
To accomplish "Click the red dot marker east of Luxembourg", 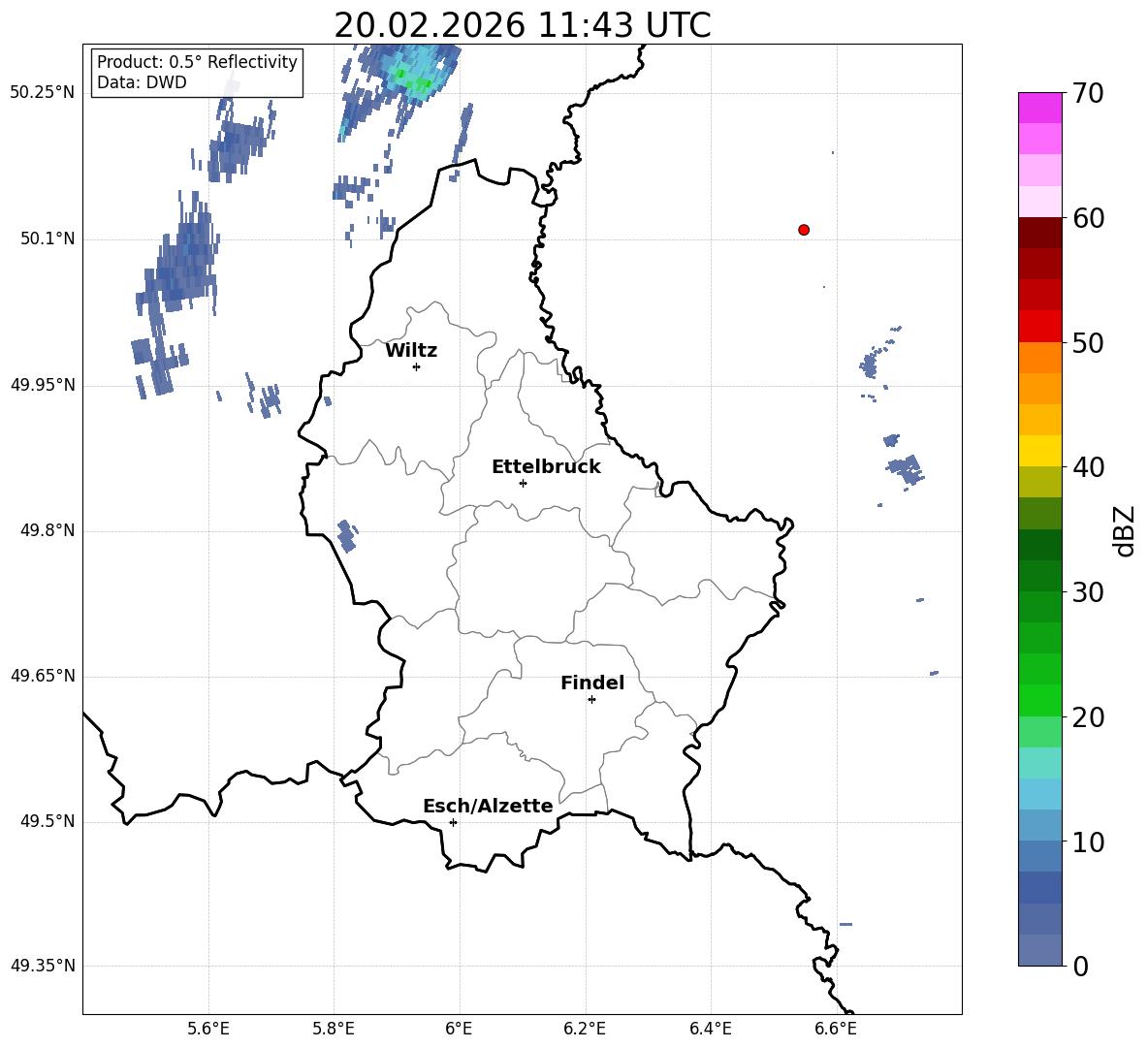I will point(804,230).
